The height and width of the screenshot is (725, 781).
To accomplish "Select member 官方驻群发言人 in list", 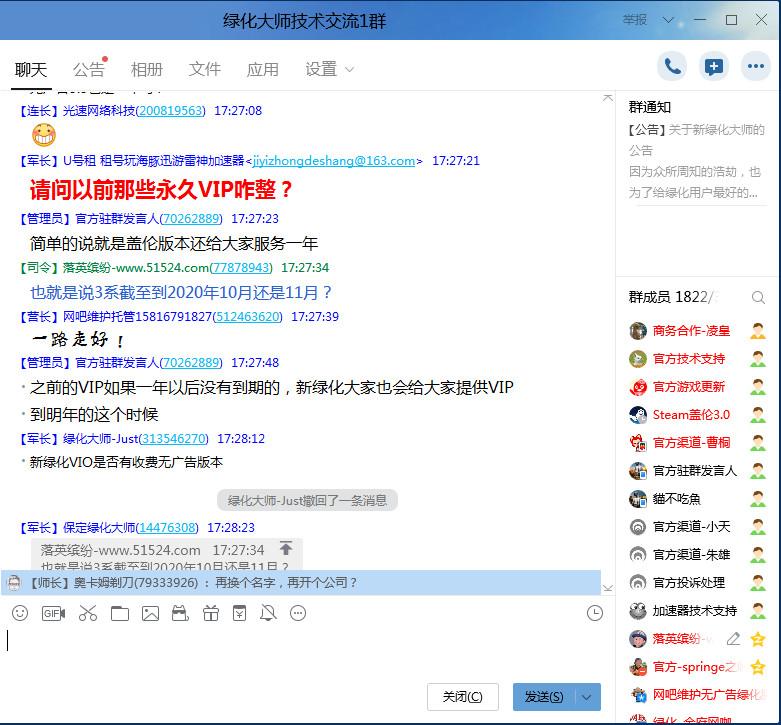I will (x=697, y=471).
